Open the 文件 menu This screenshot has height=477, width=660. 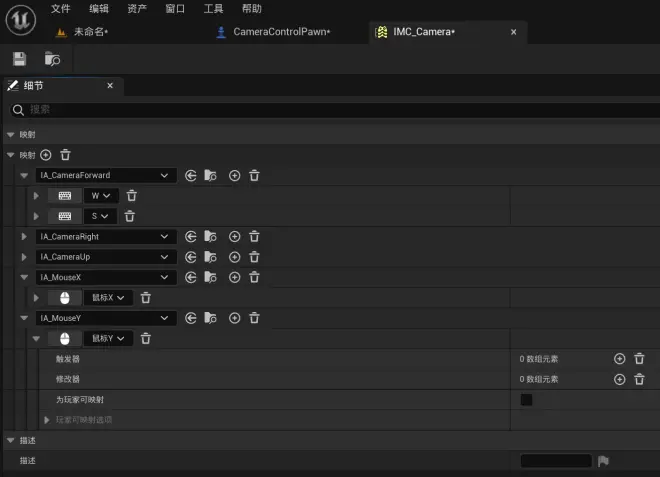[61, 8]
